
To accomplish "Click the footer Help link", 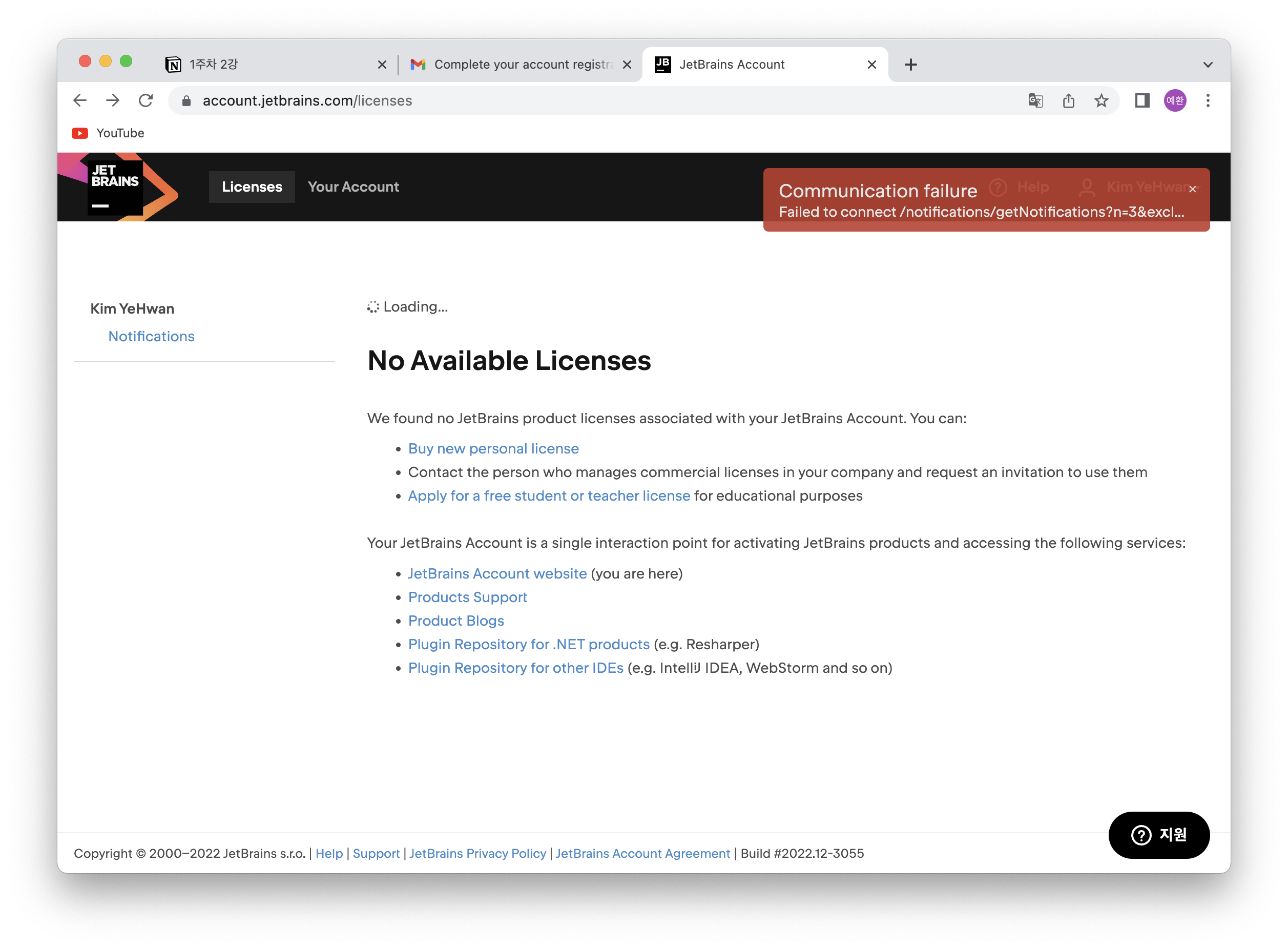I will (x=329, y=853).
